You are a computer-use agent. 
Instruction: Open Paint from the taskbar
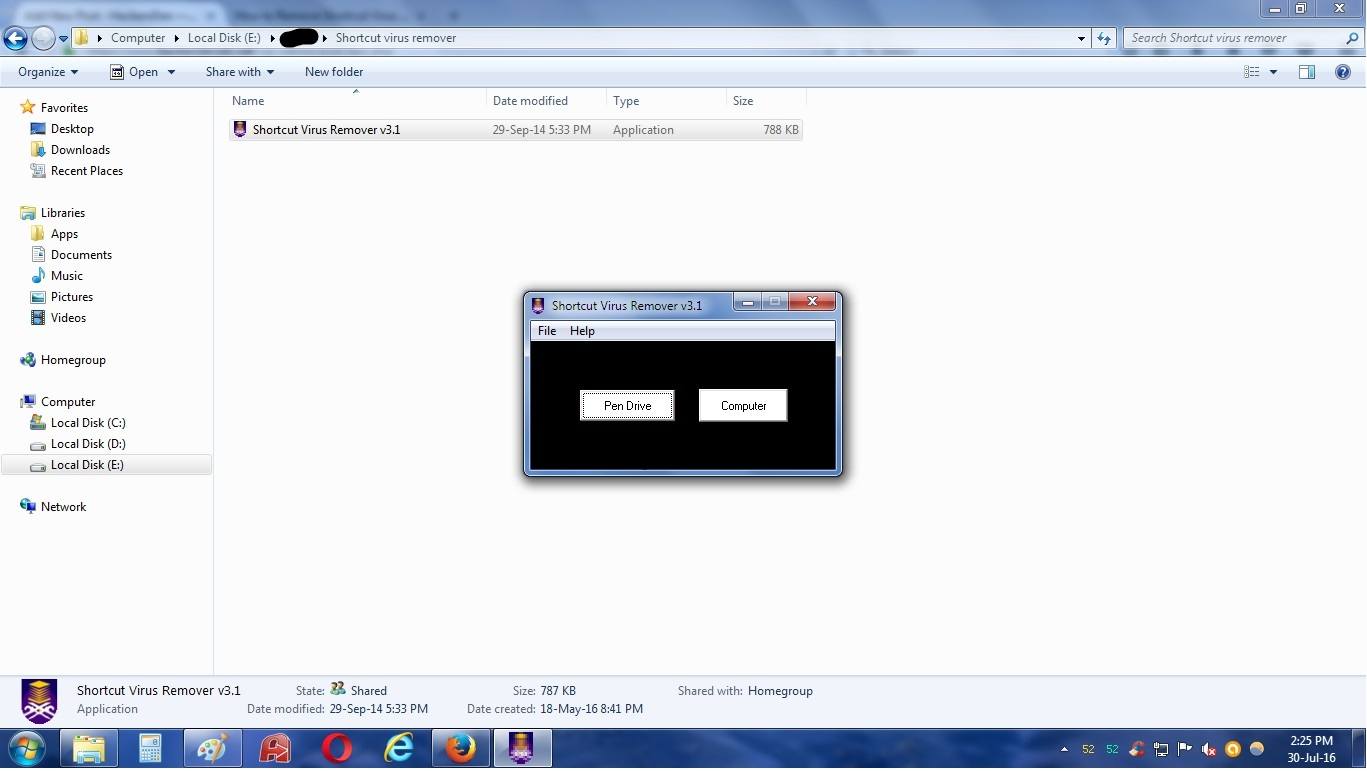click(212, 748)
